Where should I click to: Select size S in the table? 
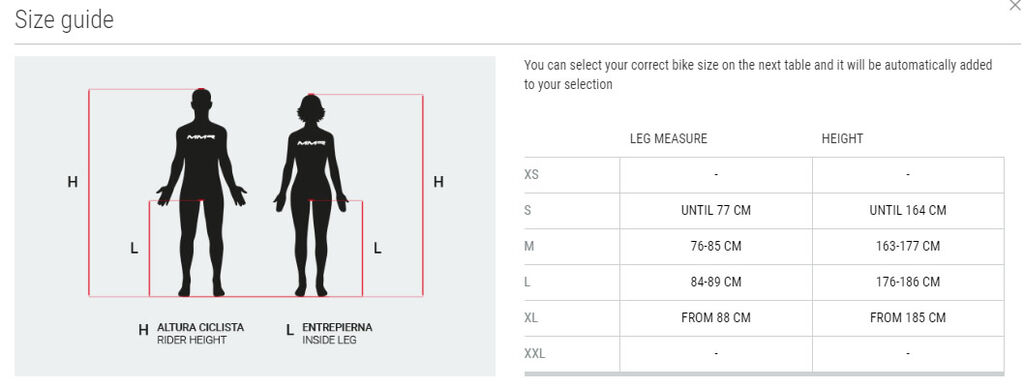pos(764,210)
